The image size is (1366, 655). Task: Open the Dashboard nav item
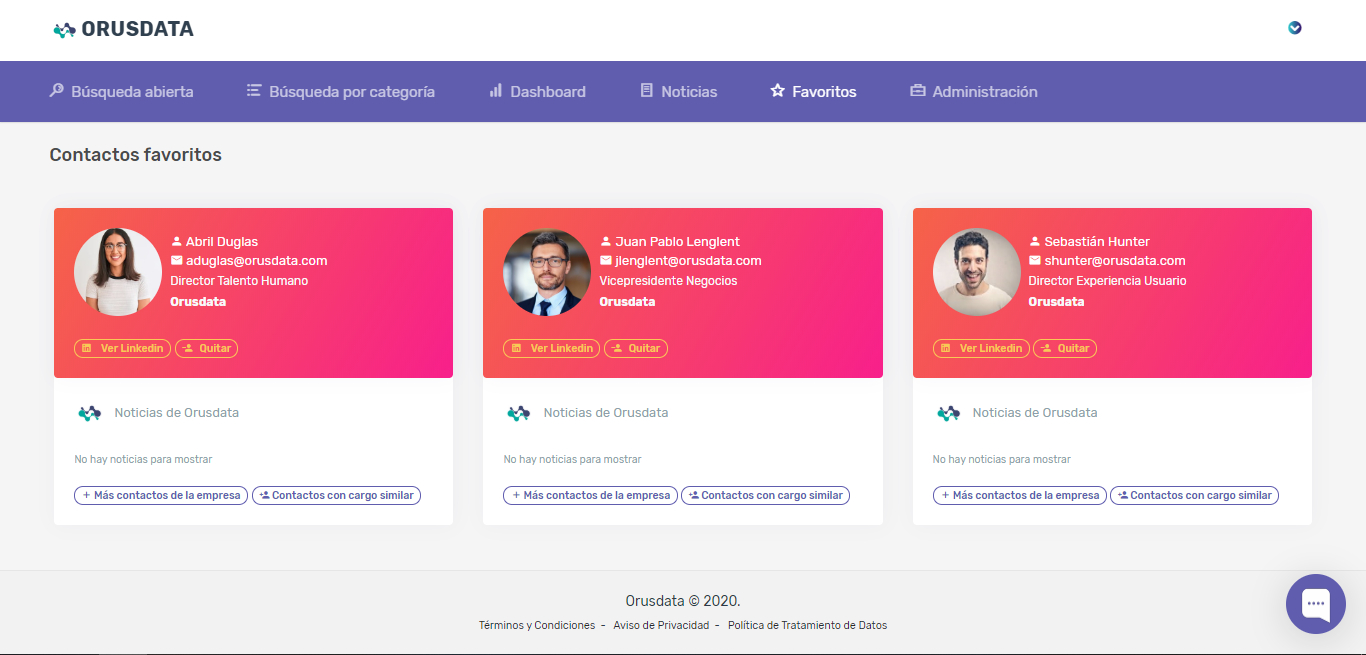pos(537,91)
